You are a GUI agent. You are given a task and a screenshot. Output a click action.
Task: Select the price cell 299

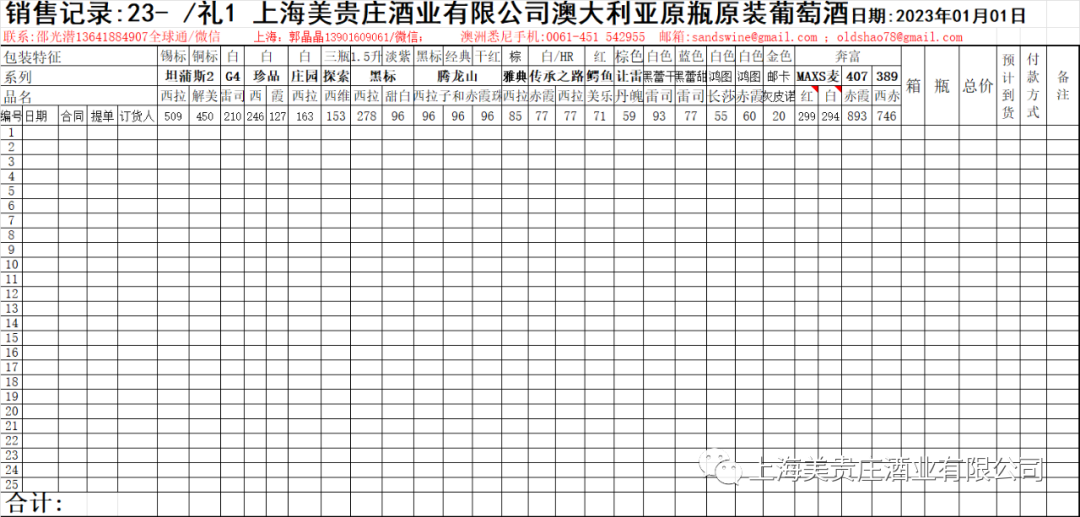click(807, 116)
